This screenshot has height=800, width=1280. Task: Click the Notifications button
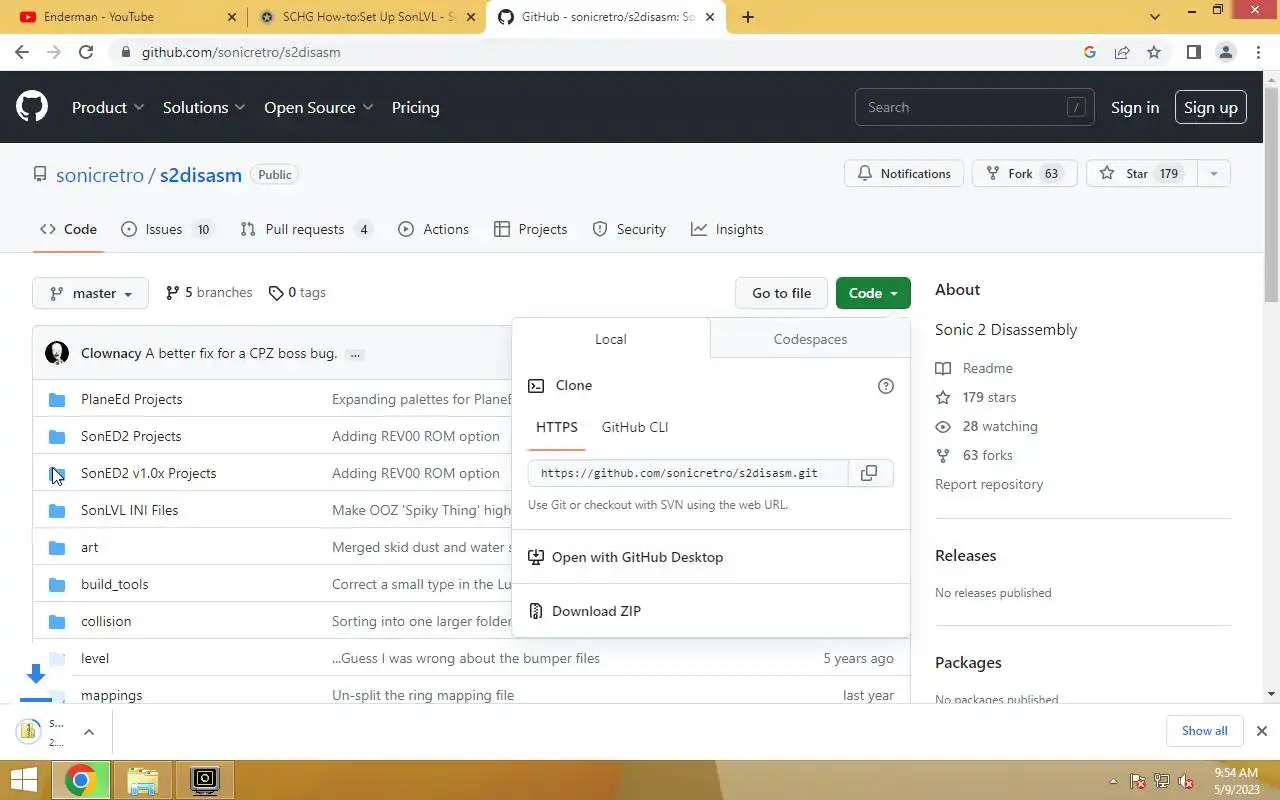904,173
